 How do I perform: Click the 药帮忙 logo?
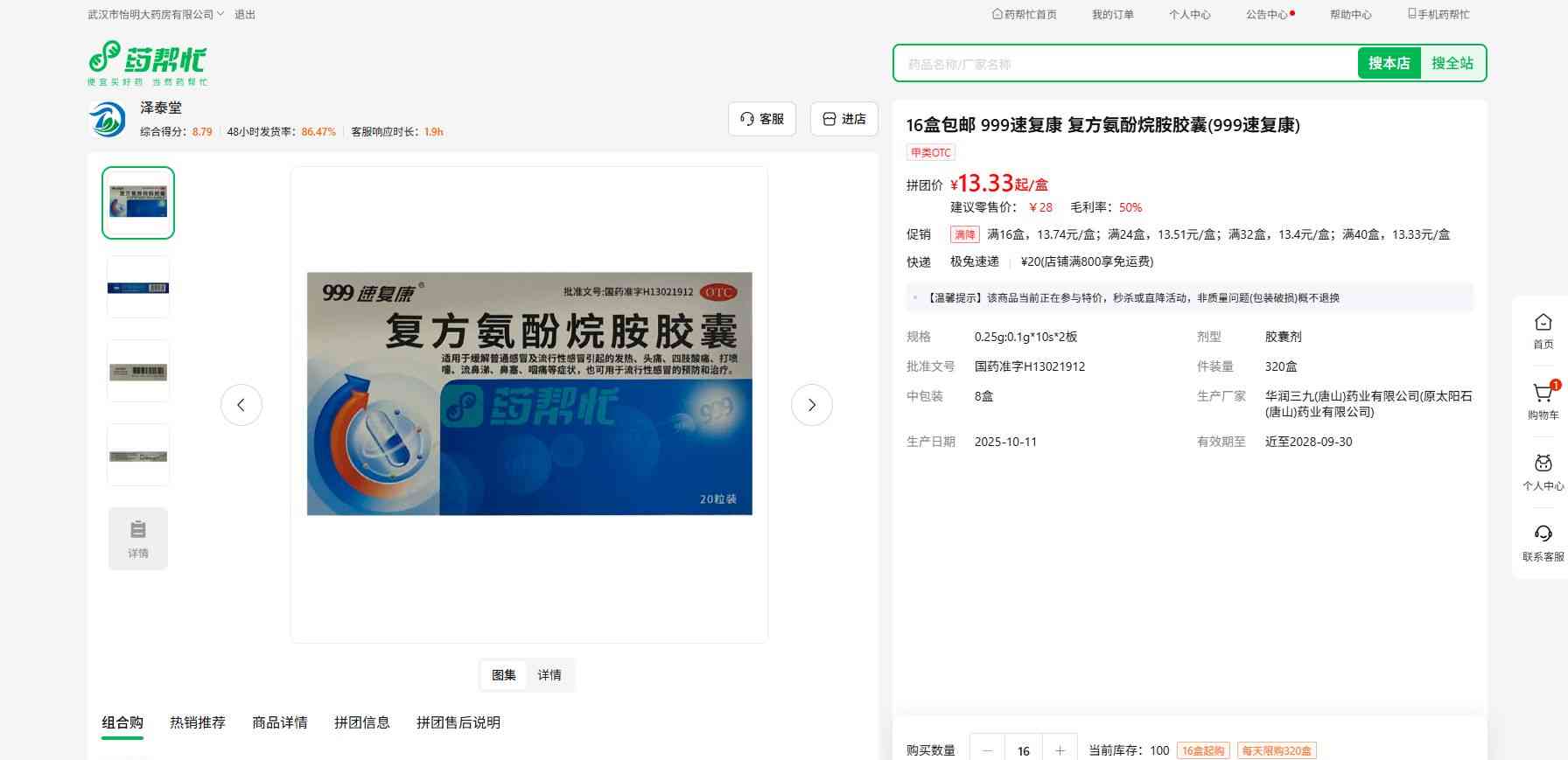(x=147, y=62)
